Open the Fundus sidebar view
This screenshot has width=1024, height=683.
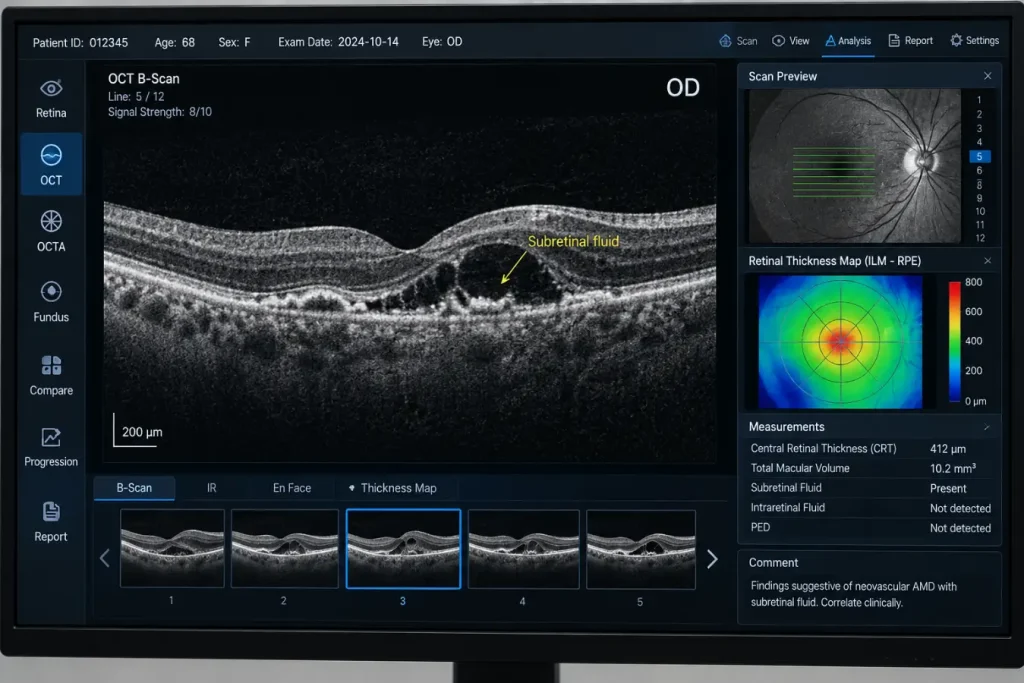pyautogui.click(x=51, y=302)
